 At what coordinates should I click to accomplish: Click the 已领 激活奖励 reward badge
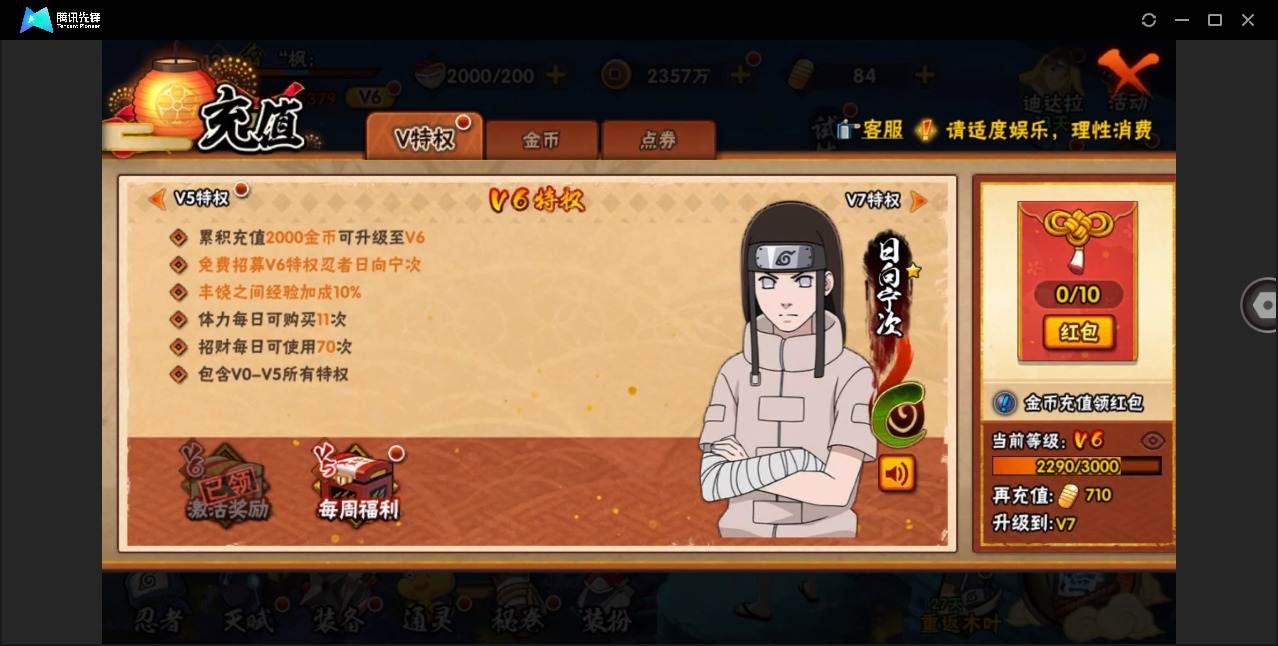228,484
